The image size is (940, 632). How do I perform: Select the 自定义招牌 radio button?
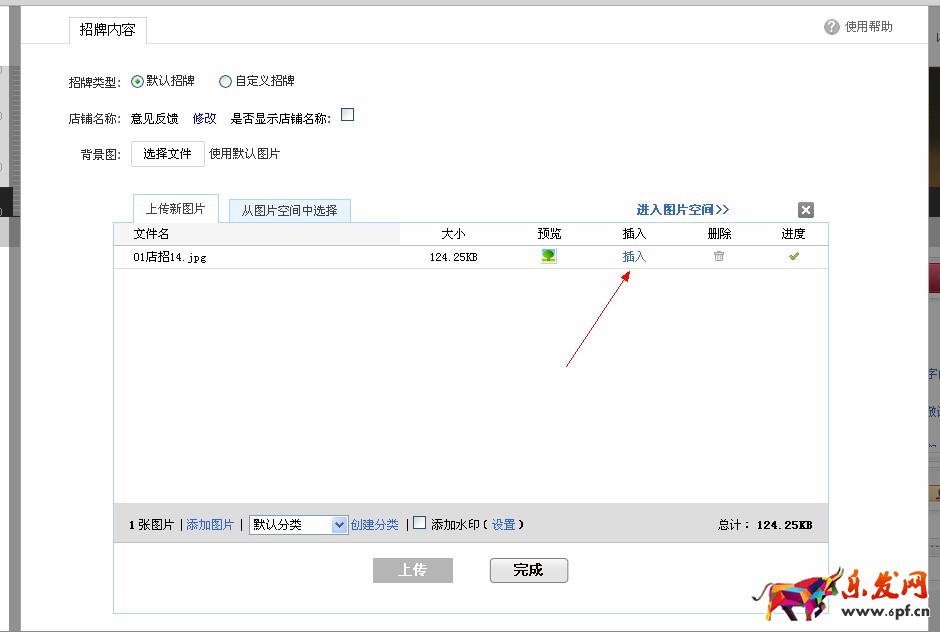pos(226,81)
